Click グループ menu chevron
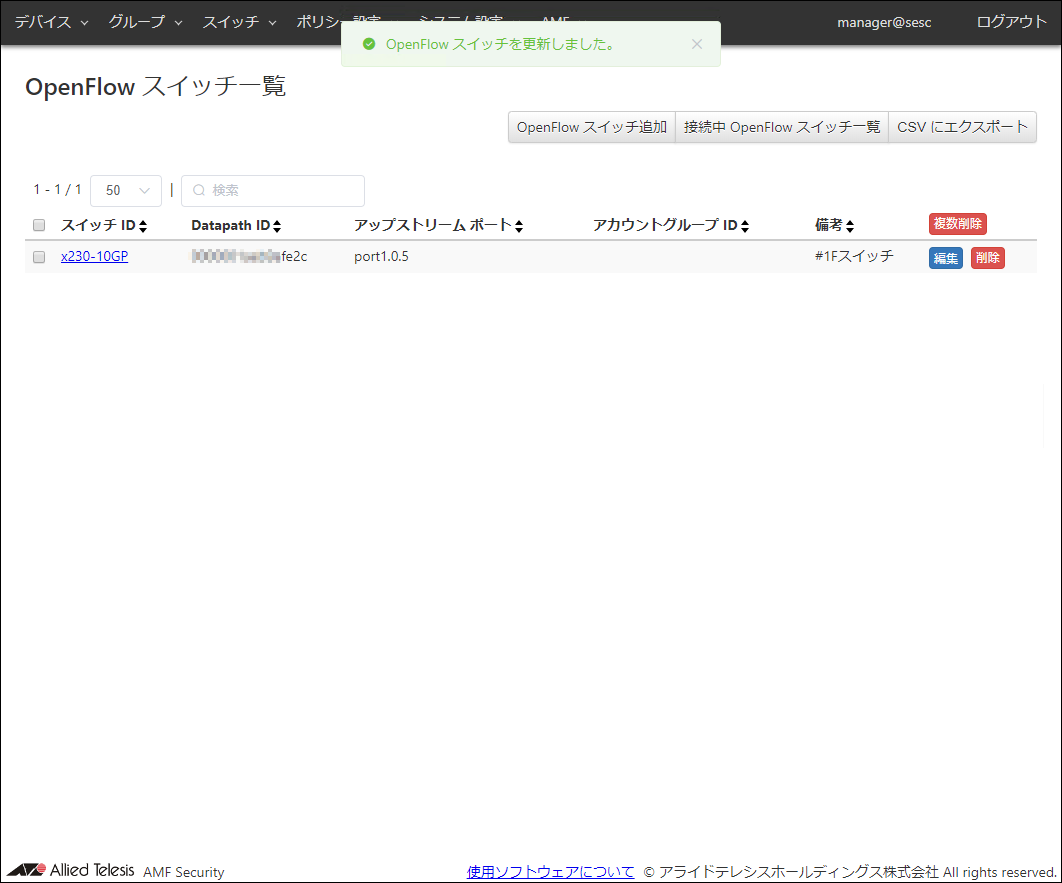Viewport: 1062px width, 883px height. (x=178, y=22)
